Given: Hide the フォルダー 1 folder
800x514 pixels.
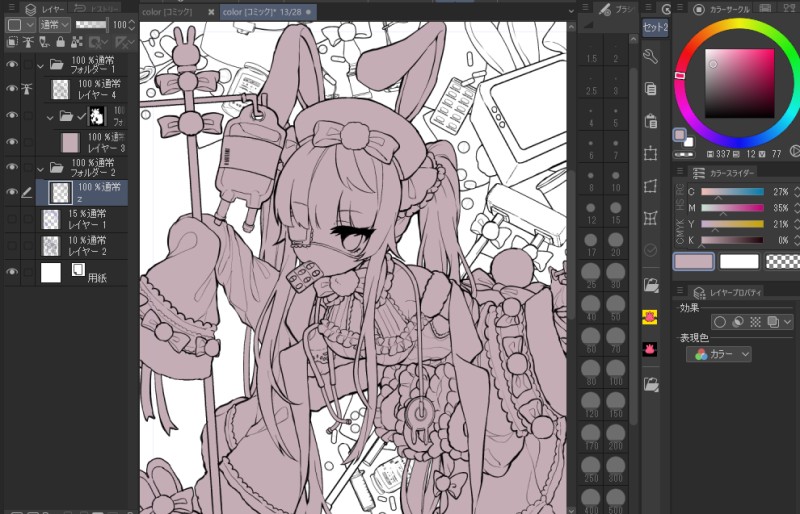Looking at the screenshot, I should (12, 65).
